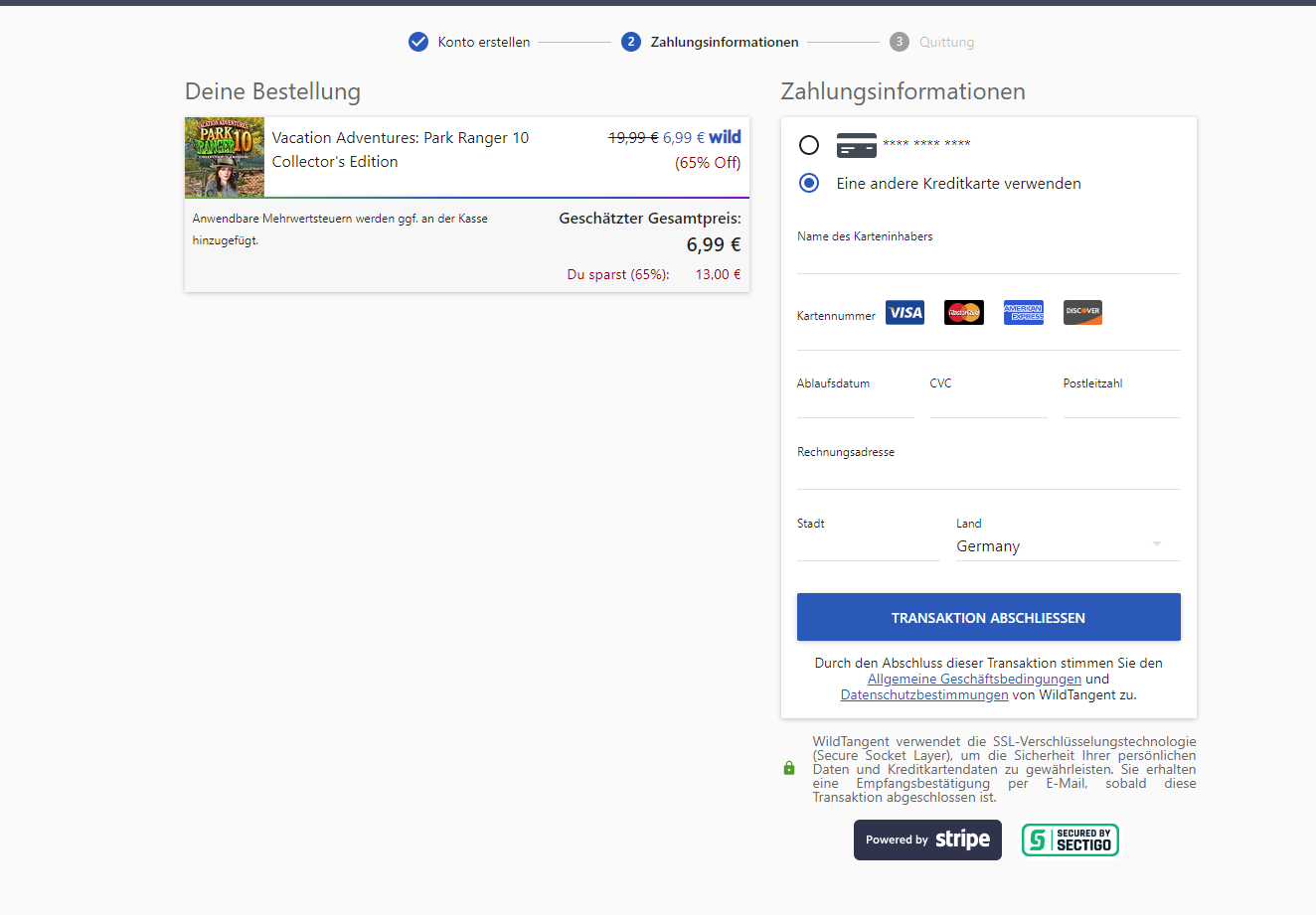
Task: Select Eine andere Kreditkarte verwenden radio
Action: [x=809, y=183]
